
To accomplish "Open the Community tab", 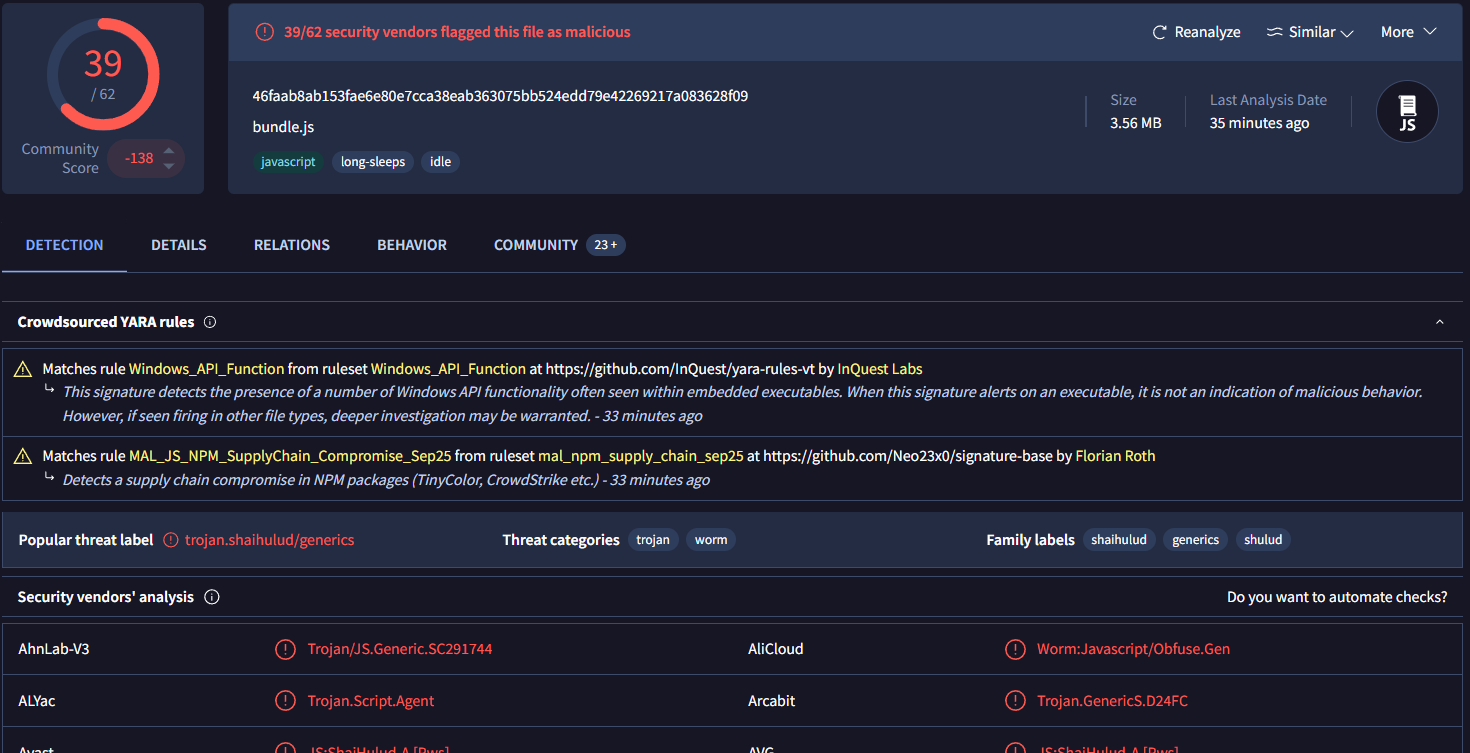I will coord(559,245).
